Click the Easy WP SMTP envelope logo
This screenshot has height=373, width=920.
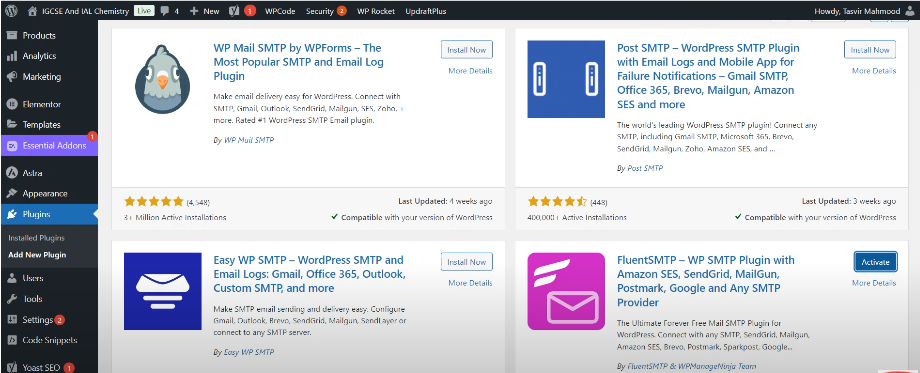coord(163,291)
